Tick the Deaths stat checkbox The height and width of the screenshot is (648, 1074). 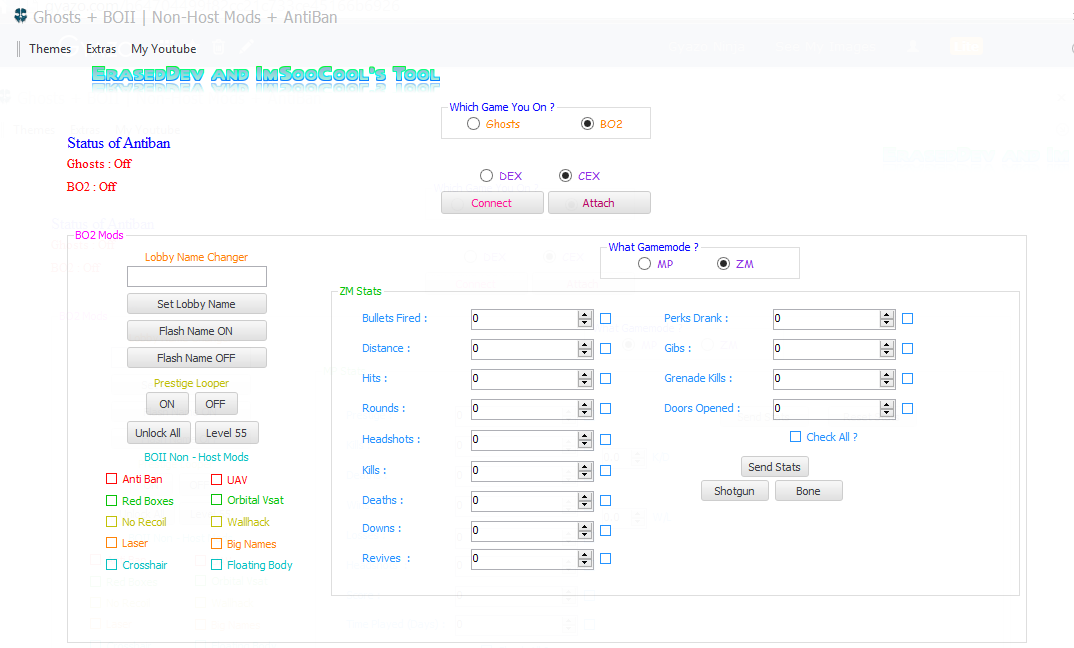[605, 501]
